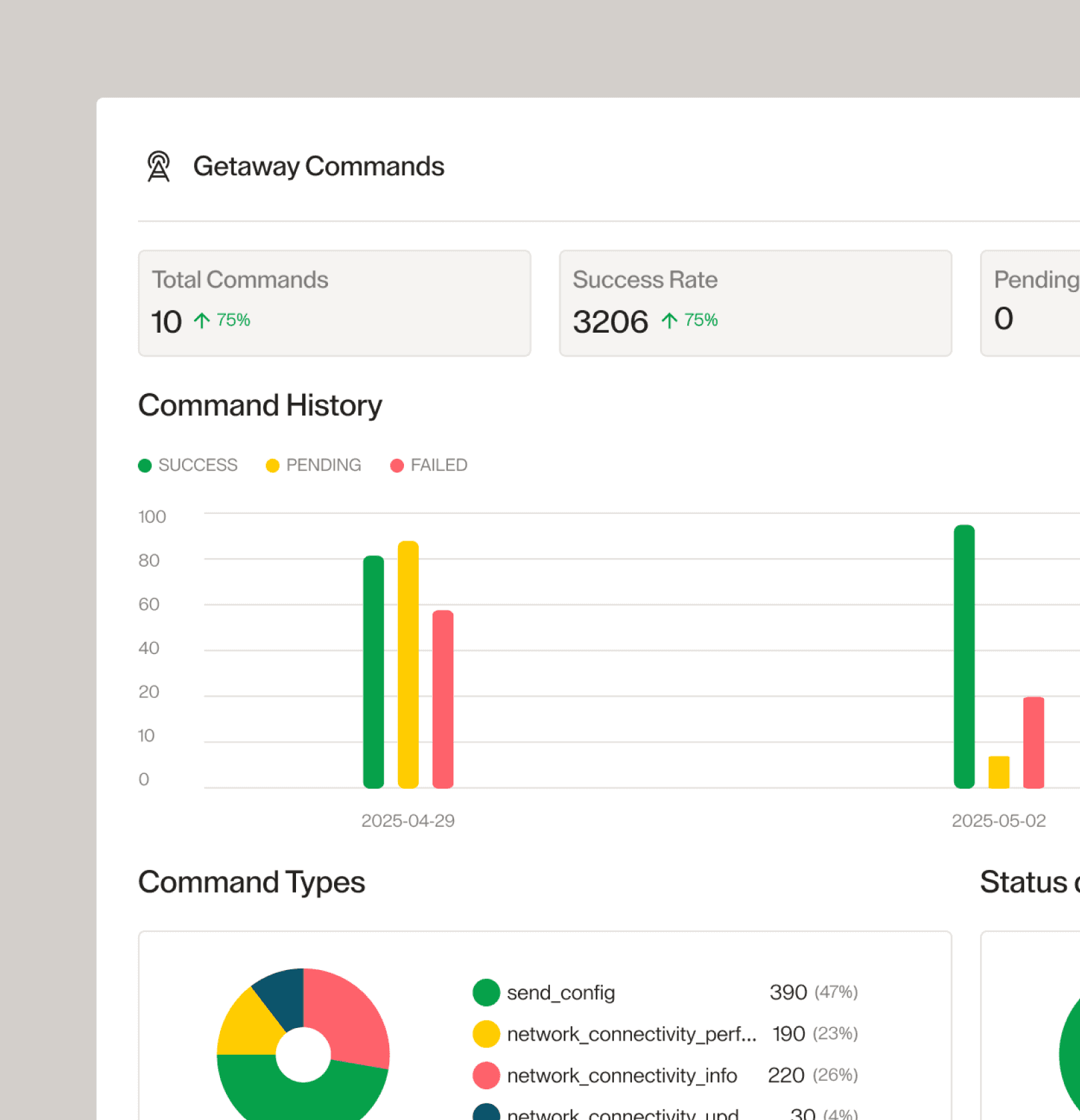Screen dimensions: 1080x1120
Task: Toggle the PENDING legend item
Action: (x=313, y=465)
